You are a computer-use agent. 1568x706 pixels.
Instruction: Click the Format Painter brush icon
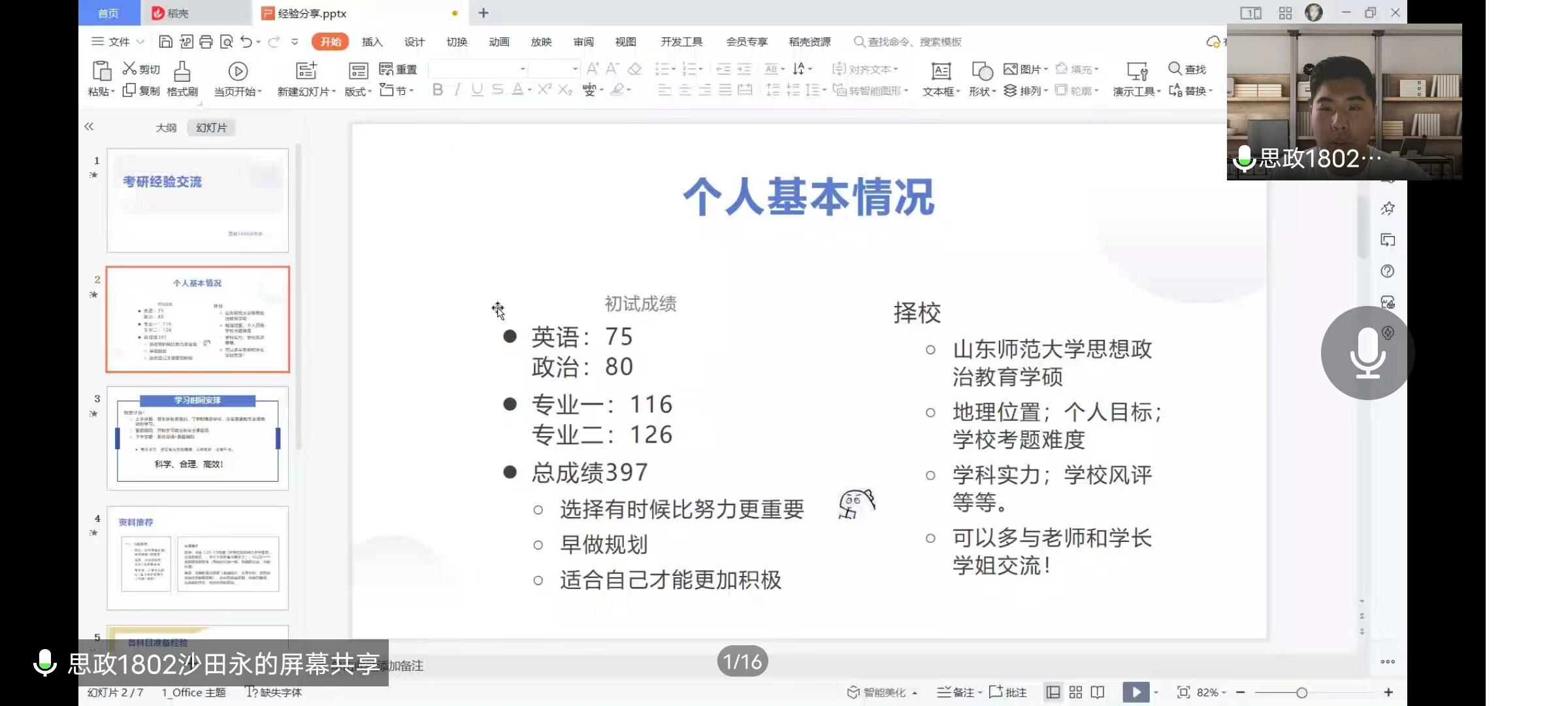click(182, 71)
